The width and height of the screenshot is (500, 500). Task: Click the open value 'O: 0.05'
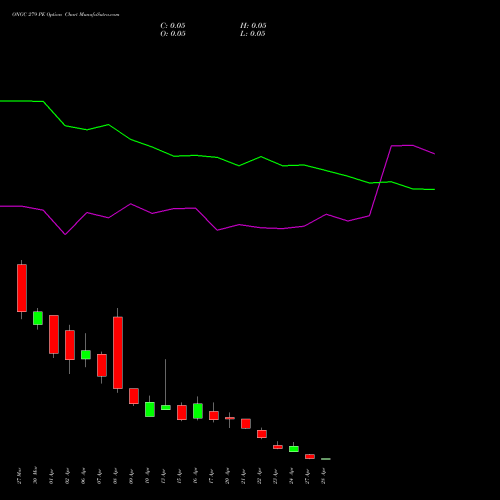173,34
